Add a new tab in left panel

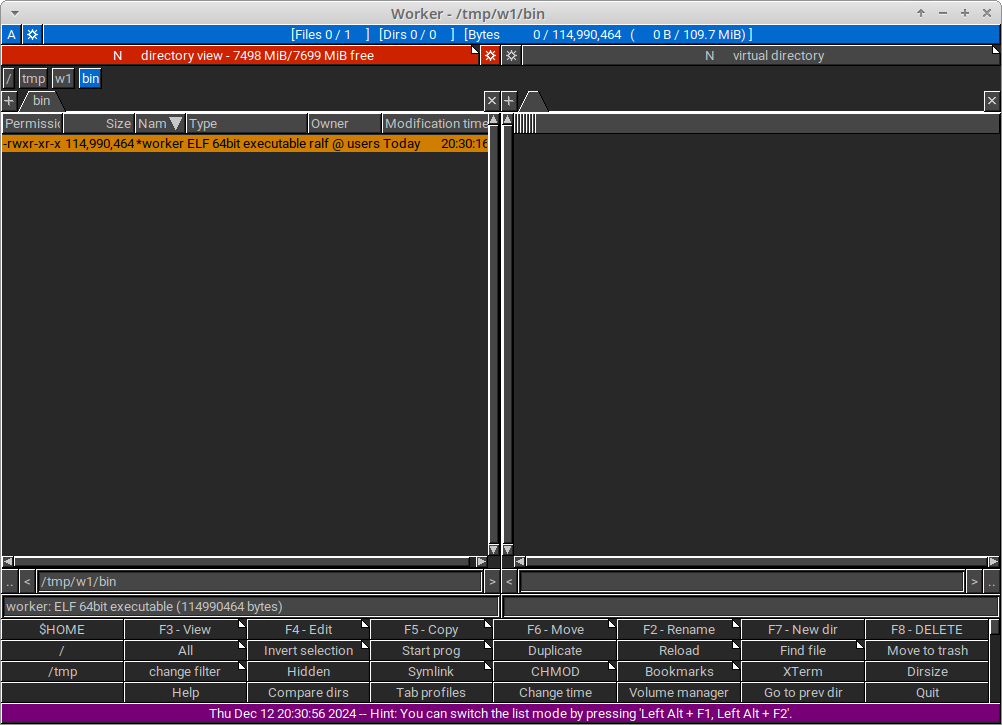point(9,101)
